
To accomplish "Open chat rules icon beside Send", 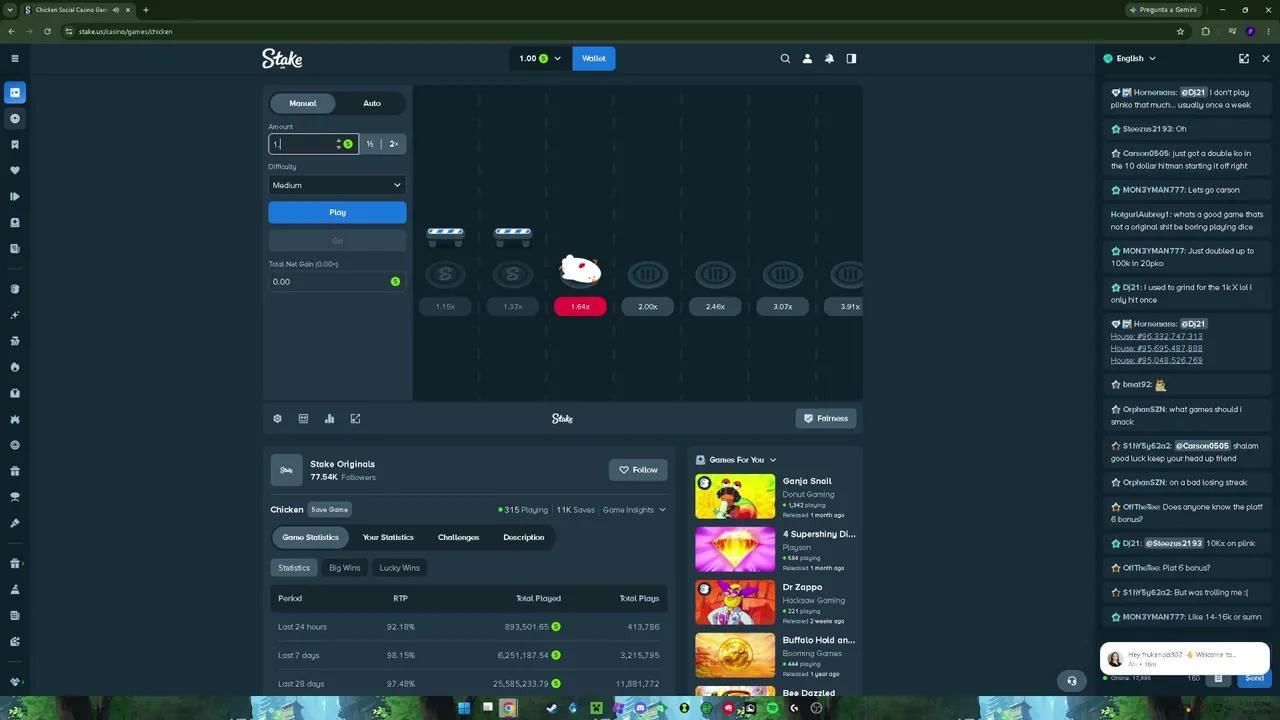I will point(1218,678).
